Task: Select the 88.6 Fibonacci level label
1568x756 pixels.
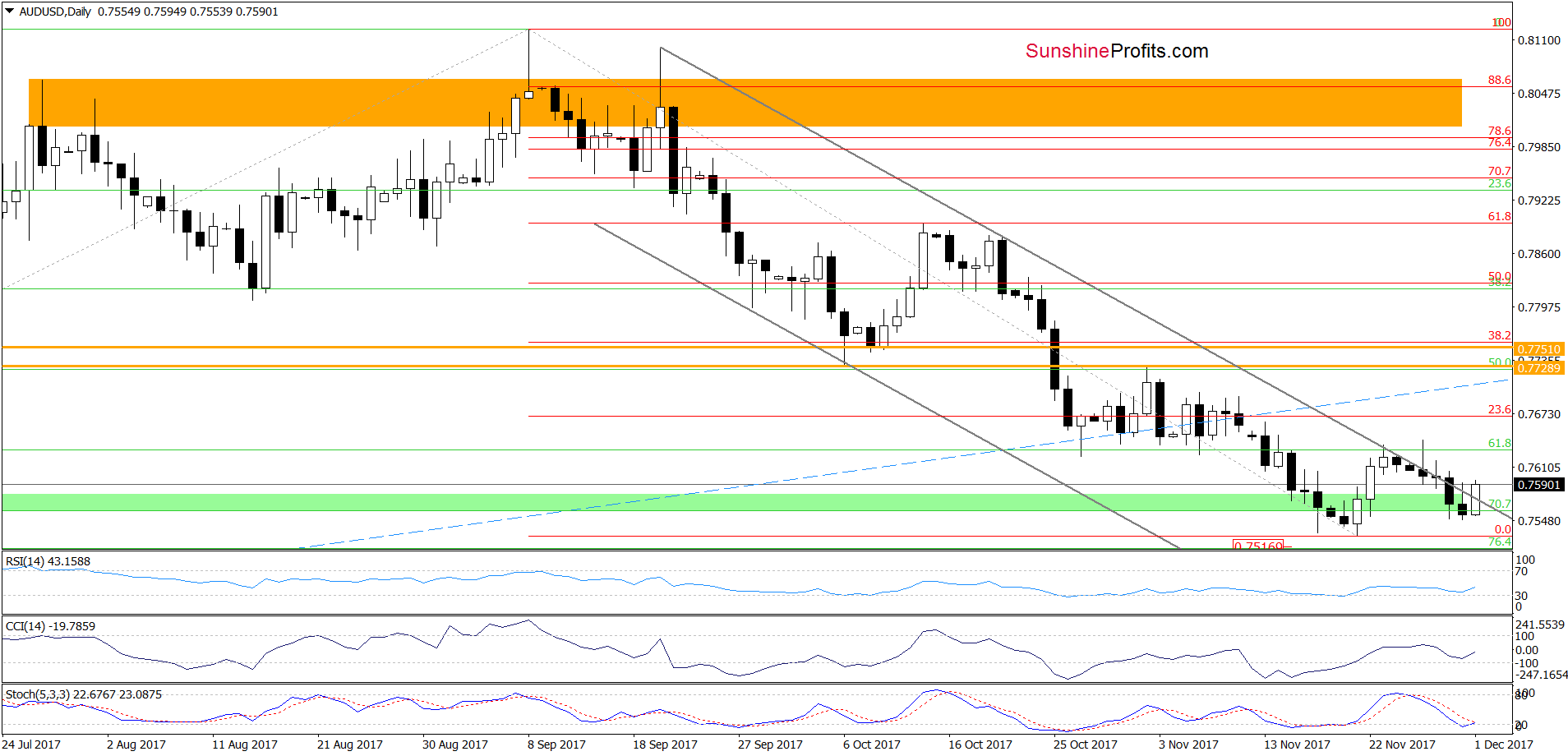Action: point(1500,80)
